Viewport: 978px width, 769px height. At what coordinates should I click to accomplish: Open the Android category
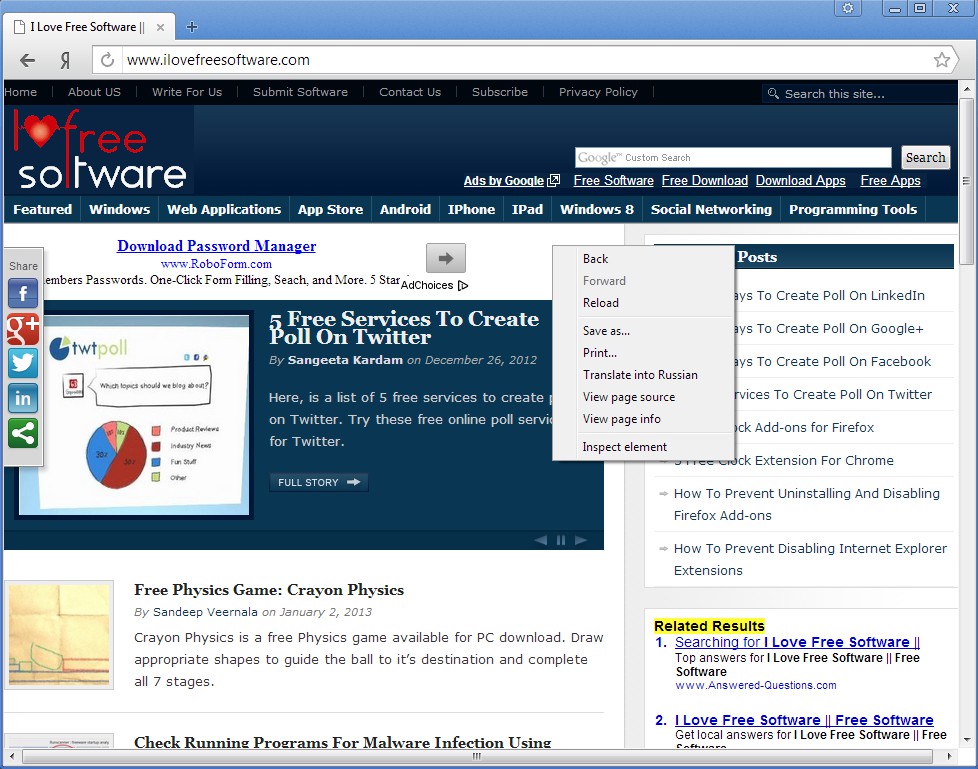coord(405,210)
